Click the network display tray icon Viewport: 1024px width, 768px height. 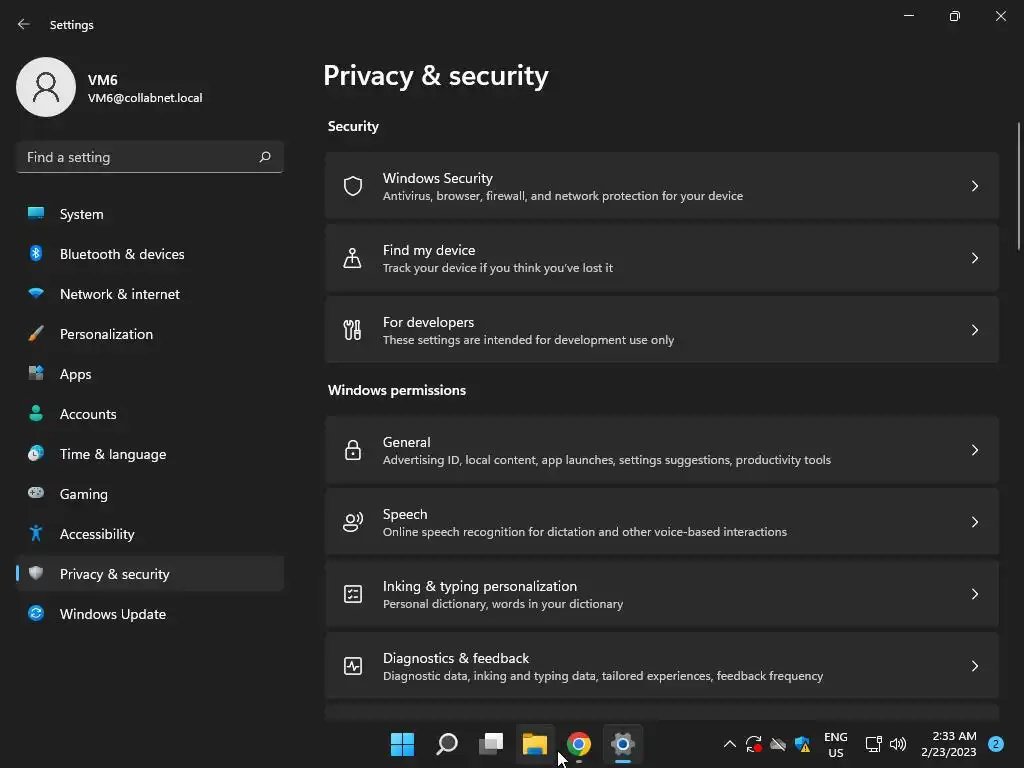(873, 744)
